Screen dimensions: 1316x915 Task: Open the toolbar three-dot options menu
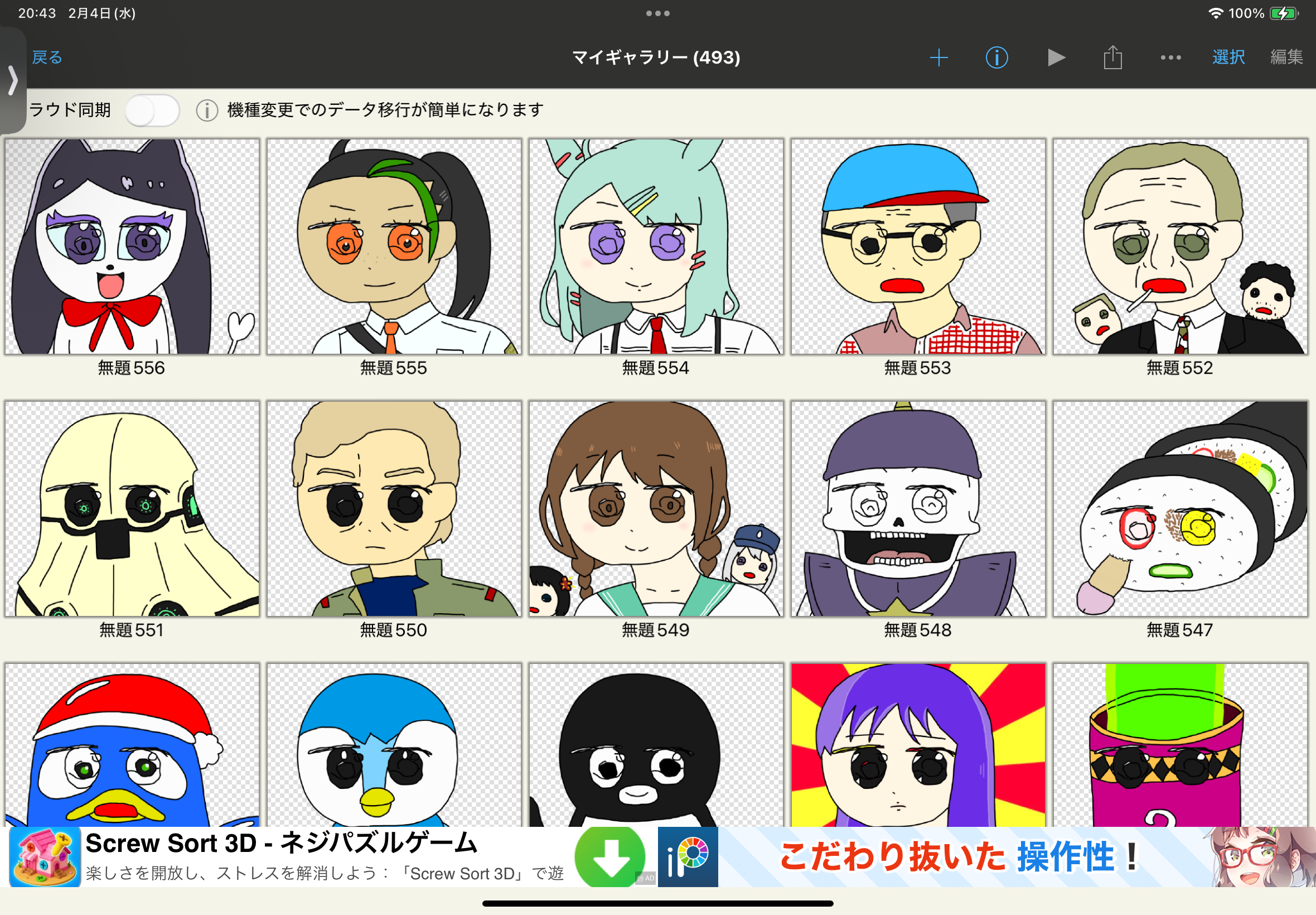pos(1170,57)
